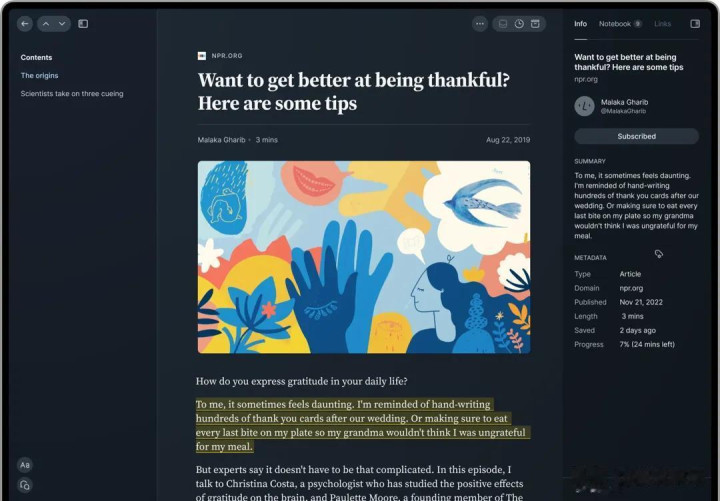This screenshot has width=720, height=501.
Task: Toggle the right sidebar panel icon
Action: click(695, 24)
